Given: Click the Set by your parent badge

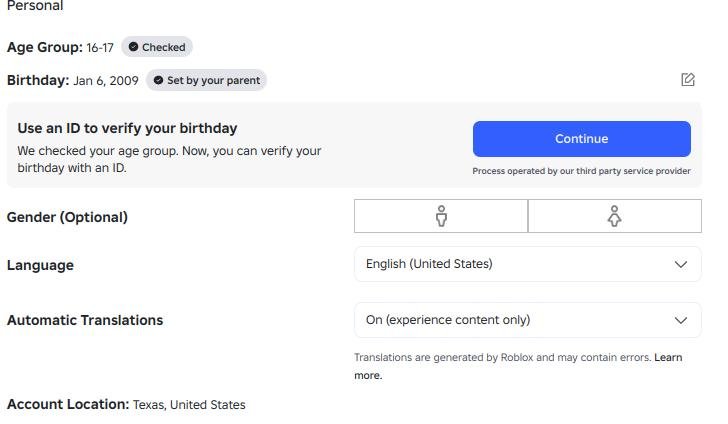Looking at the screenshot, I should [x=206, y=80].
